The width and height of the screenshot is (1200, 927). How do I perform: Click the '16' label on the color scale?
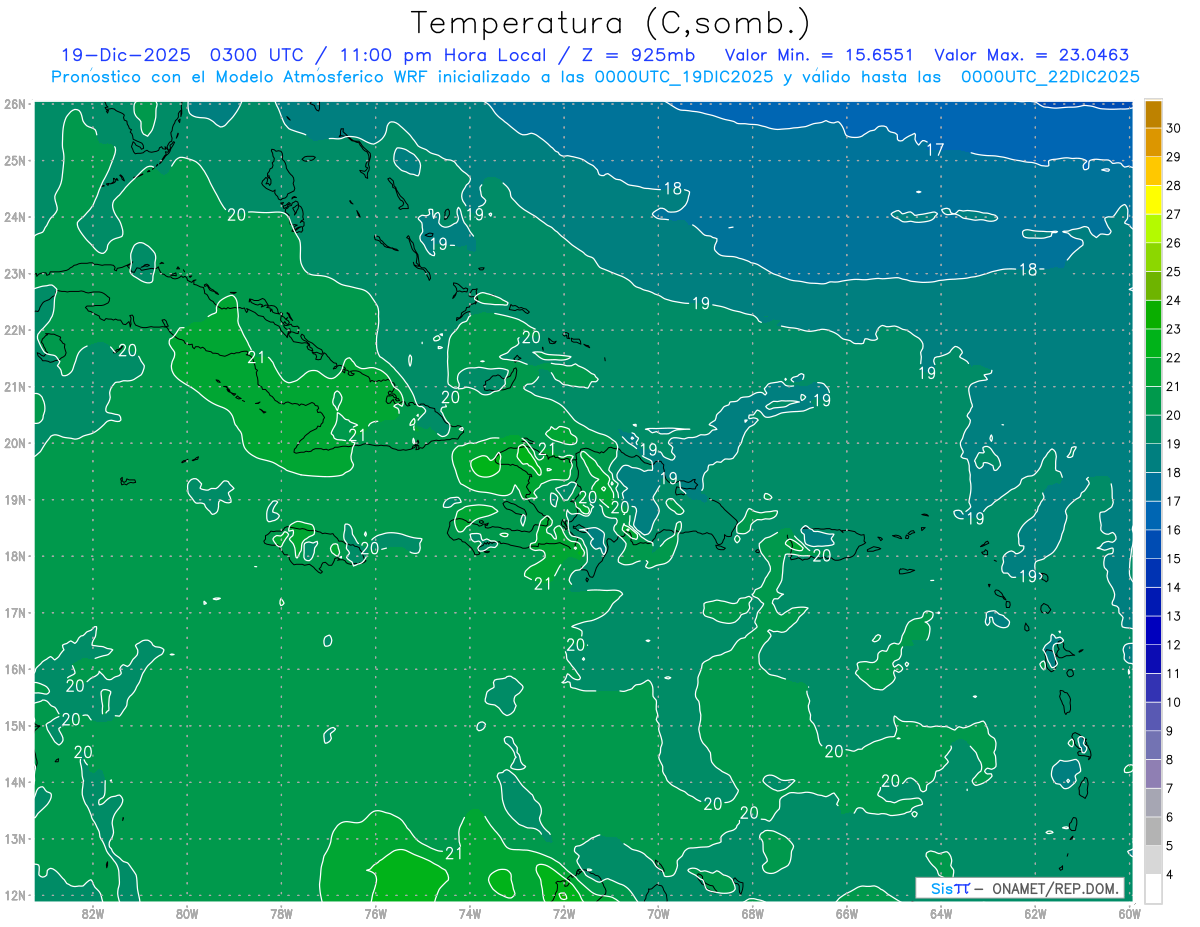[x=1174, y=530]
